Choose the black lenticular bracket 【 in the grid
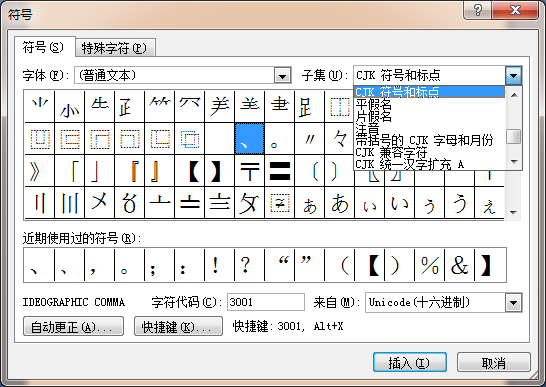Viewport: 546px width, 387px height. 189,171
